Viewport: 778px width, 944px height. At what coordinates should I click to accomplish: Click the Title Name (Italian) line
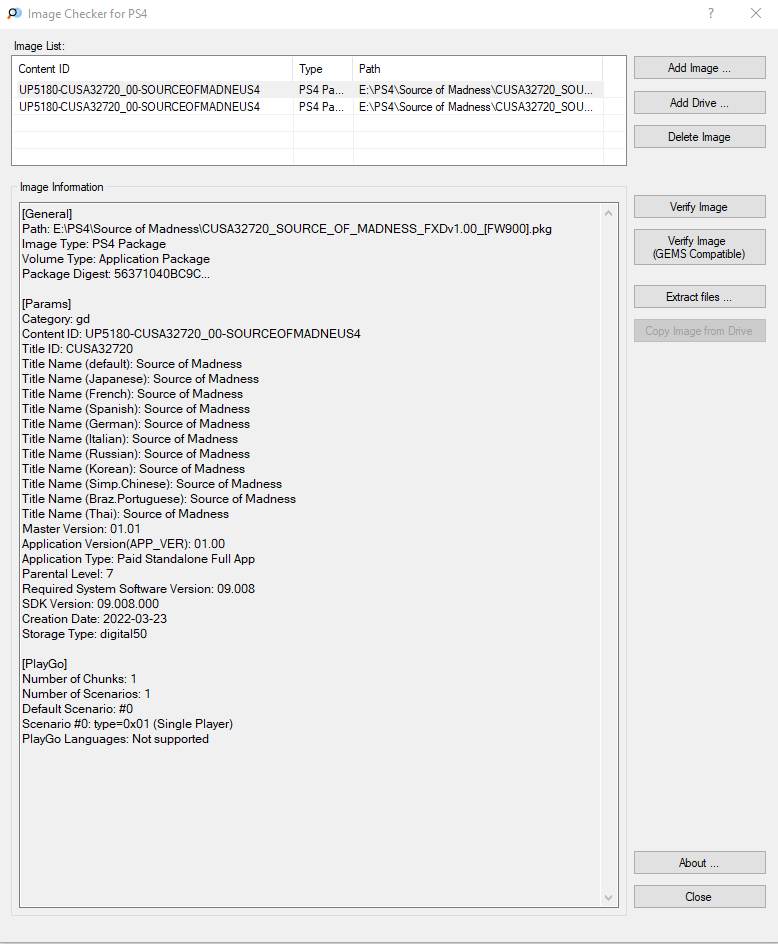pos(129,439)
